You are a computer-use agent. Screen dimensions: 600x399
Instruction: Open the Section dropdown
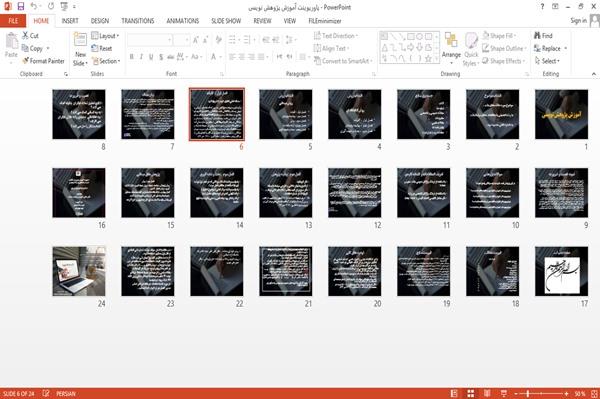[106, 61]
